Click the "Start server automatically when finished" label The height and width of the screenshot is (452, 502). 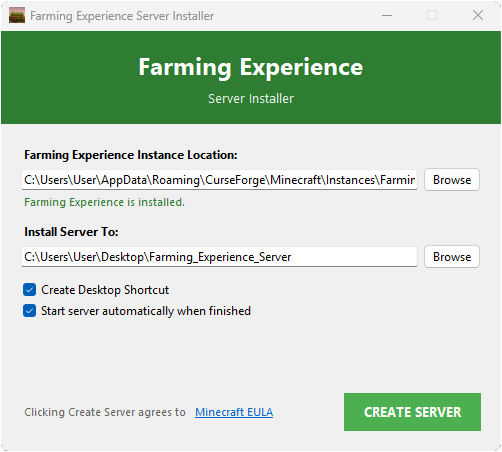(146, 311)
